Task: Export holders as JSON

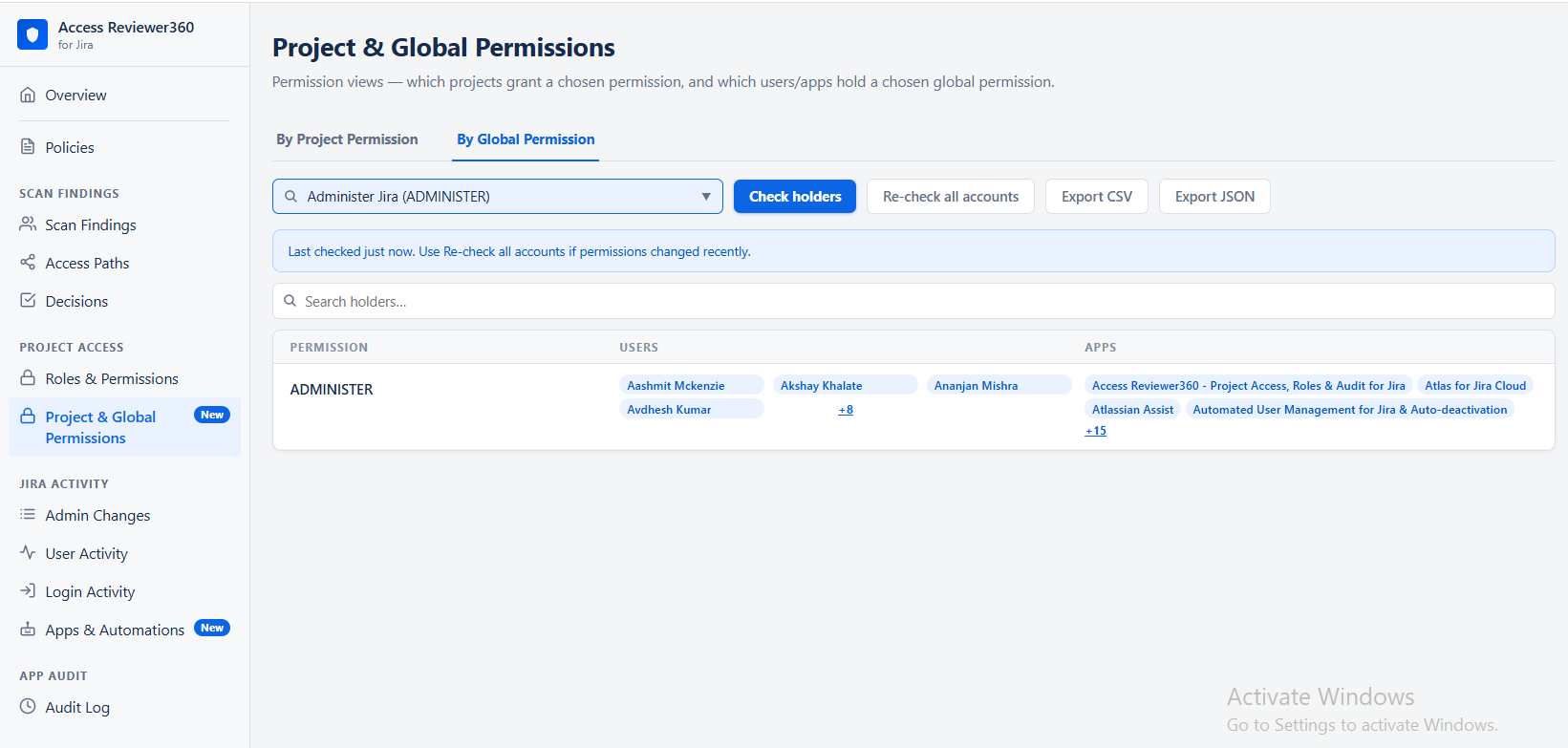Action: click(1214, 197)
